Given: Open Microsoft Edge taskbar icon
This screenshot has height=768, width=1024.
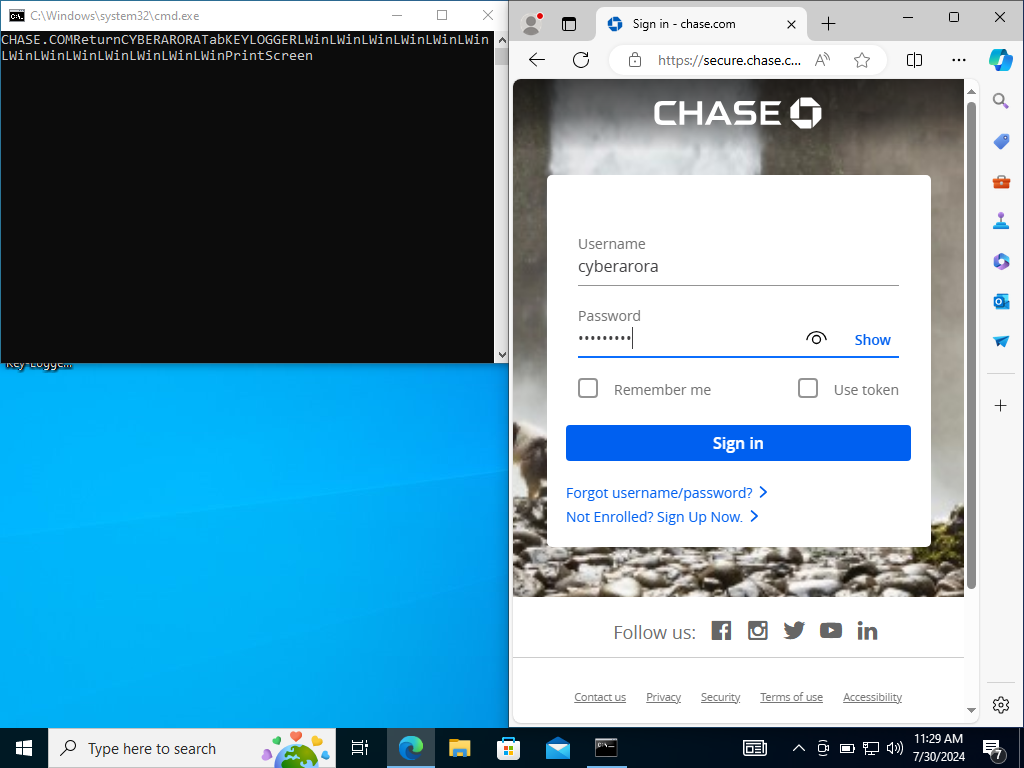Looking at the screenshot, I should pyautogui.click(x=411, y=748).
